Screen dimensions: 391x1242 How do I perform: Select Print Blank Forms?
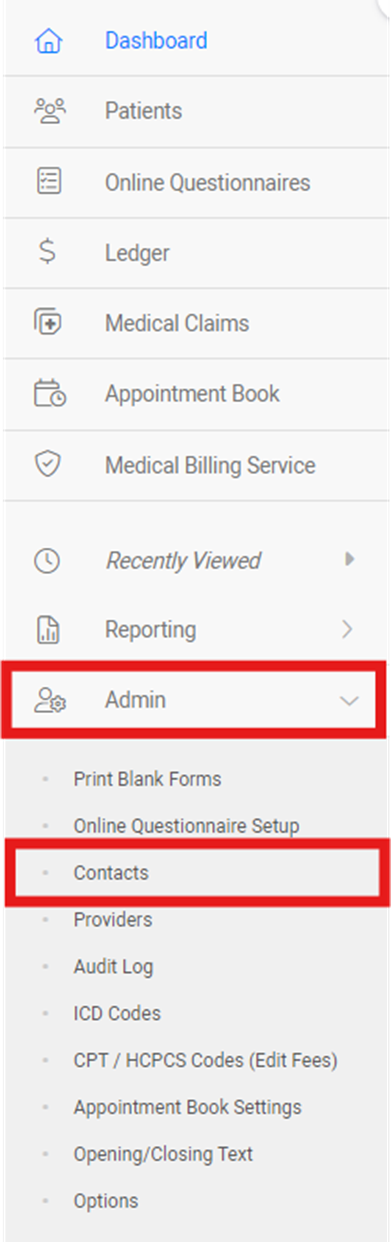coord(147,779)
